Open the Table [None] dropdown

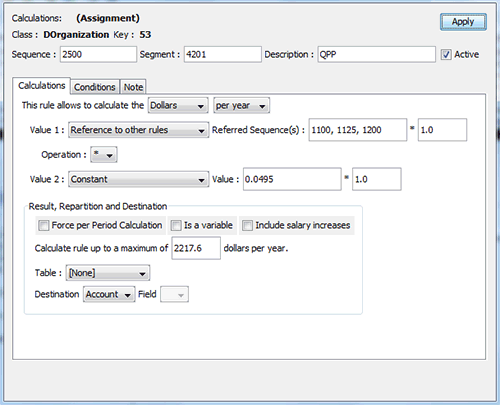point(108,273)
